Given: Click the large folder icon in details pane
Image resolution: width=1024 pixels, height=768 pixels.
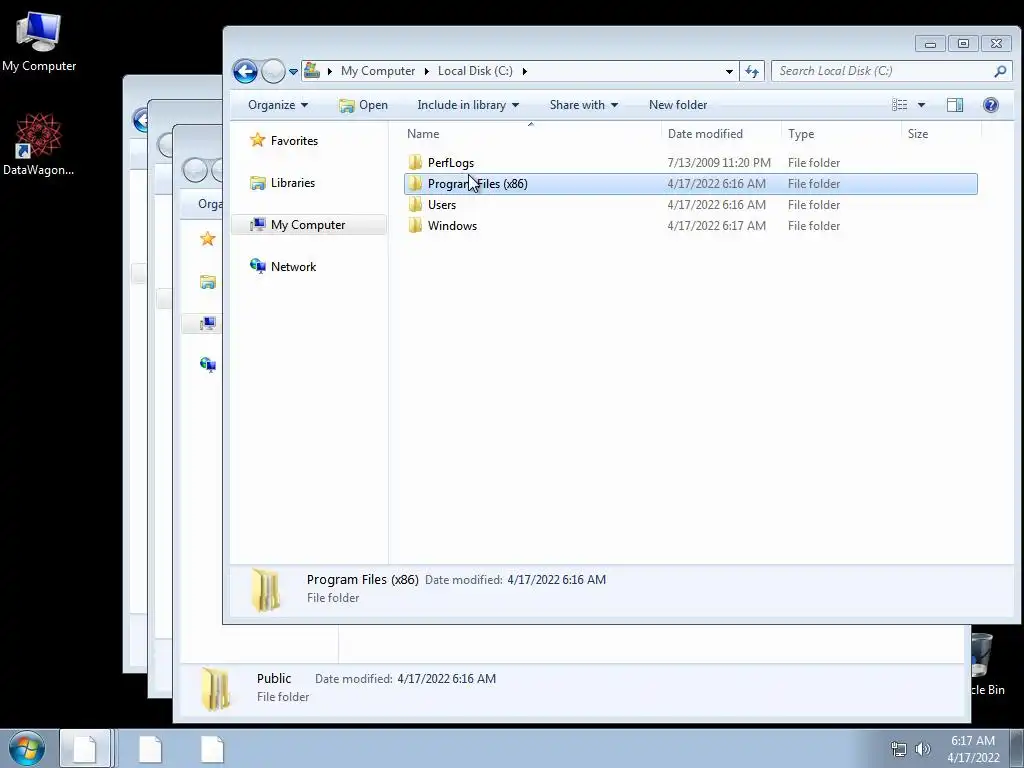Looking at the screenshot, I should 266,590.
